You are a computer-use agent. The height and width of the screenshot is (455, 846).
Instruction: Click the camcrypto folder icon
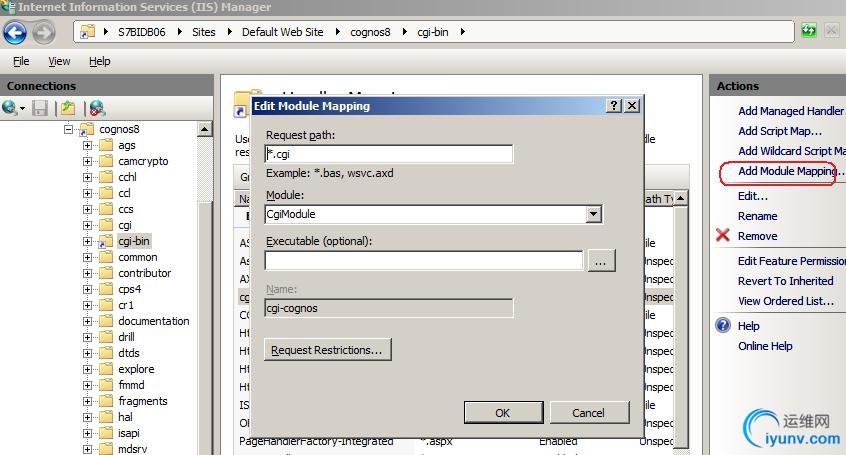(x=106, y=161)
